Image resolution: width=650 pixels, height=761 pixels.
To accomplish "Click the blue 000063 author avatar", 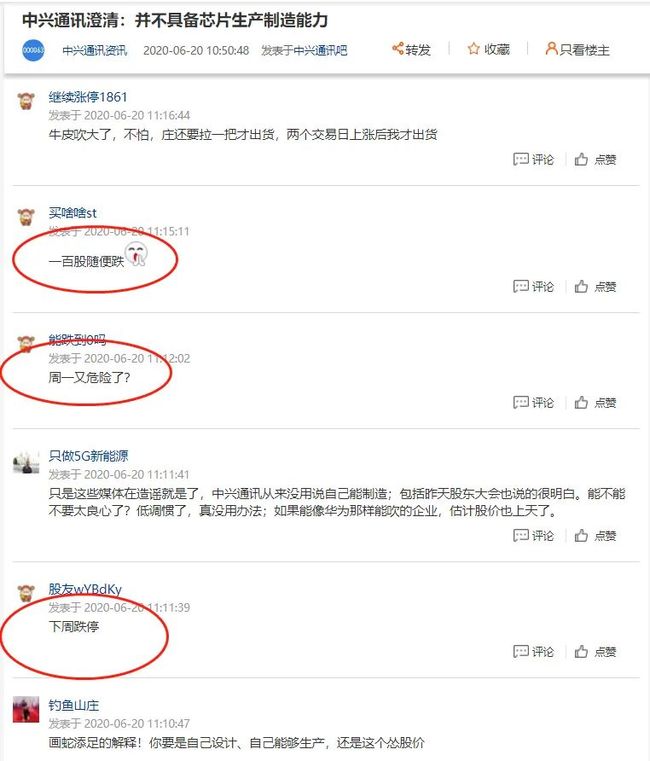I will coord(33,50).
